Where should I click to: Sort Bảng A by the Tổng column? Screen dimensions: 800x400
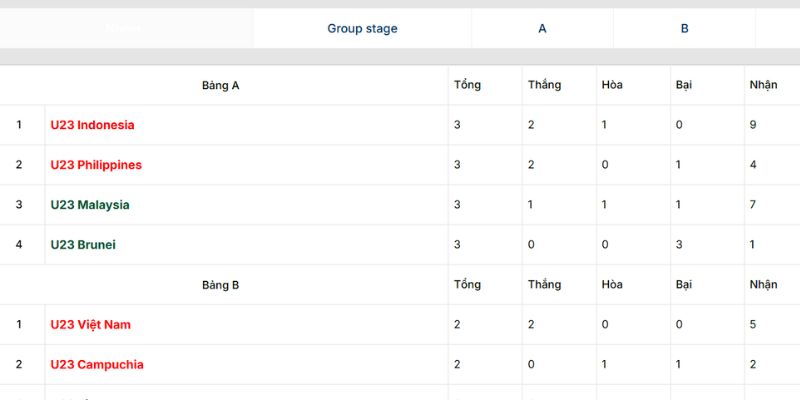coord(467,85)
